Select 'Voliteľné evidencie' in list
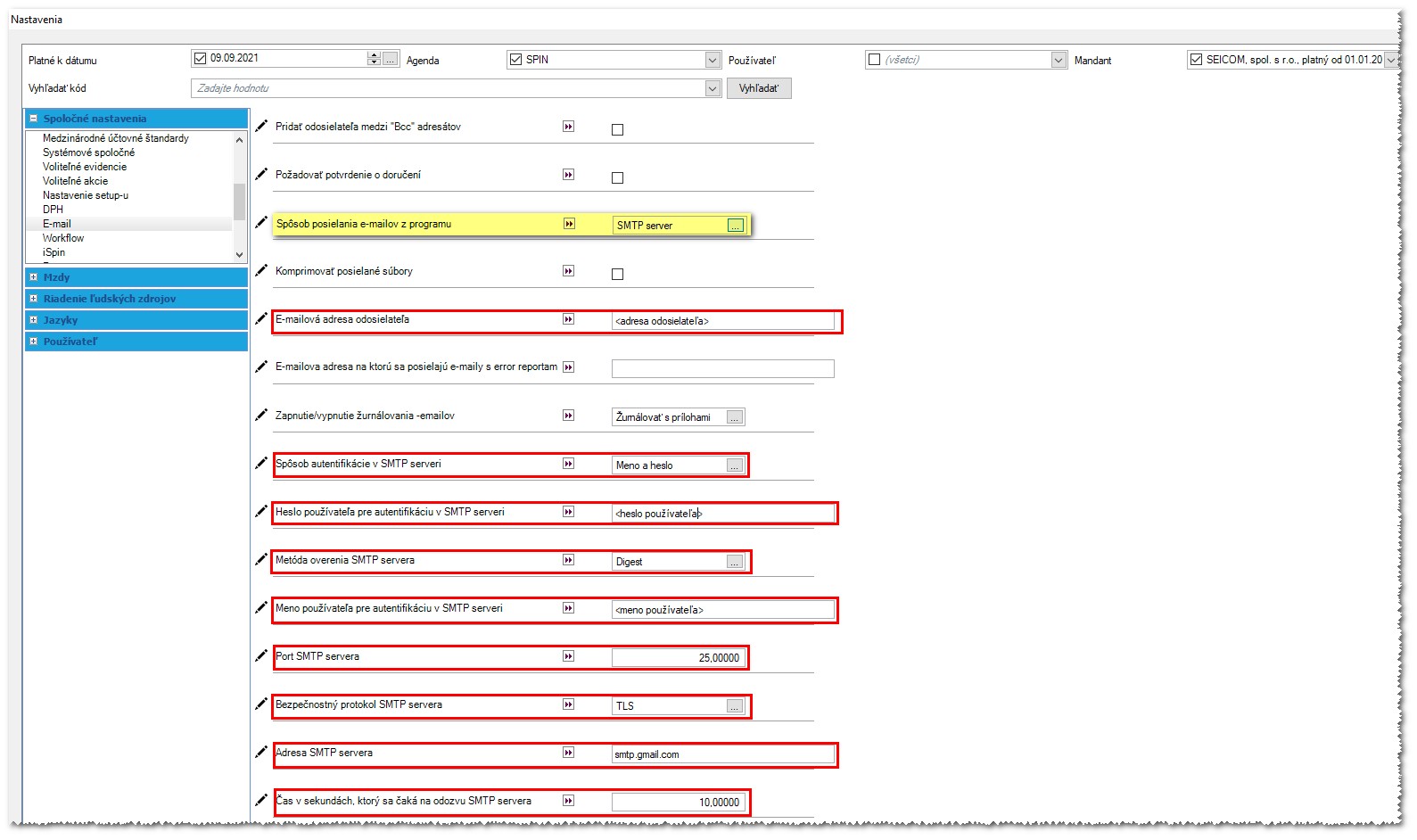 click(x=85, y=167)
